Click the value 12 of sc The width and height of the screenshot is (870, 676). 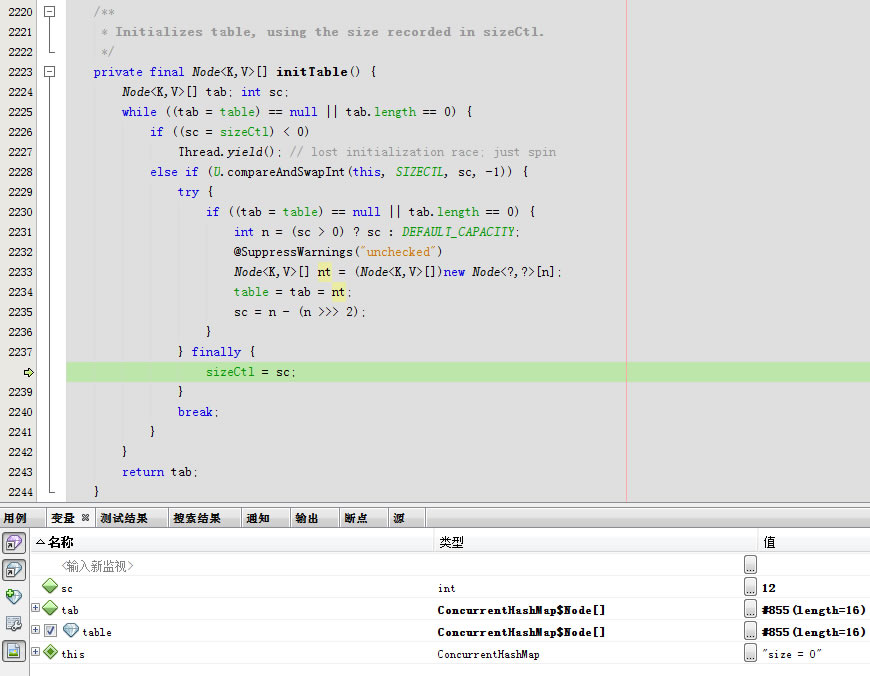point(768,588)
